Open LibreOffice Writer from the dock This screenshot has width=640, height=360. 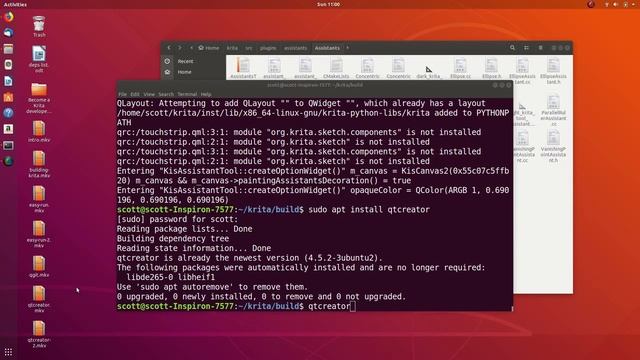[x=8, y=81]
